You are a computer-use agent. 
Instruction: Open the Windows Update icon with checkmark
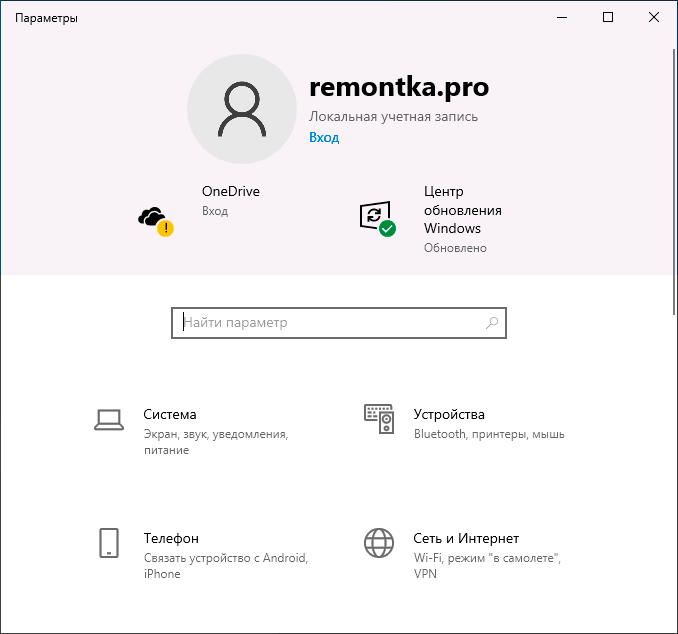[x=377, y=219]
